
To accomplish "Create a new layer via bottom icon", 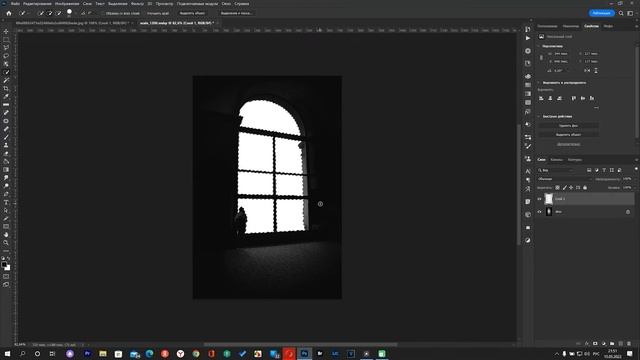I will point(621,344).
